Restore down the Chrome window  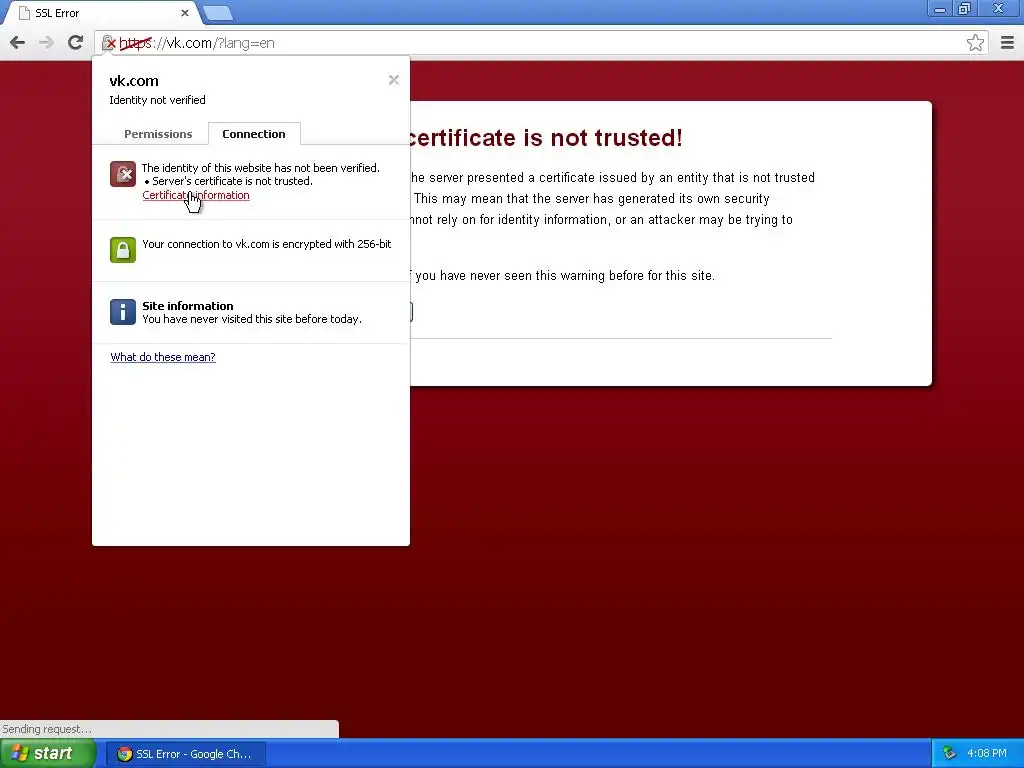tap(964, 9)
